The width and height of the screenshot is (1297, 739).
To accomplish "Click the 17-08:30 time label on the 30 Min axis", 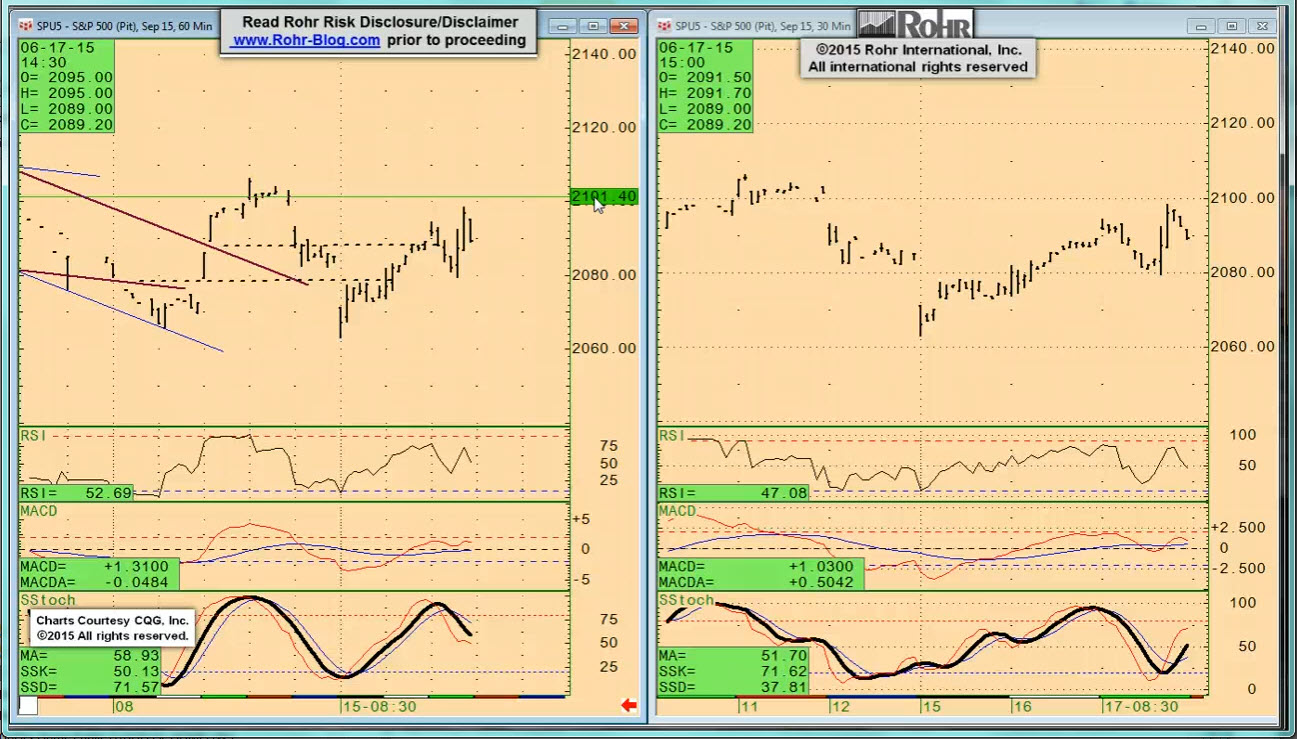I will pos(1140,706).
